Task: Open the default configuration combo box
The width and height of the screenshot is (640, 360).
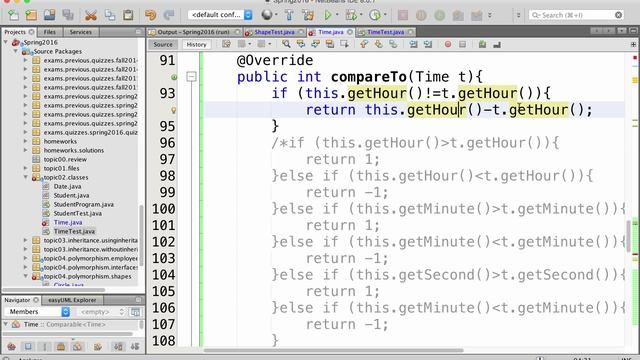Action: click(220, 15)
